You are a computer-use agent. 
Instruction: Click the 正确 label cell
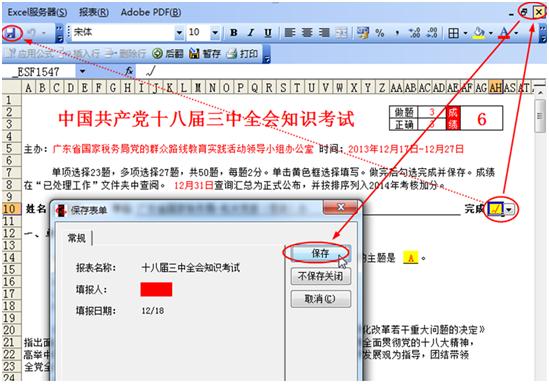(x=404, y=125)
